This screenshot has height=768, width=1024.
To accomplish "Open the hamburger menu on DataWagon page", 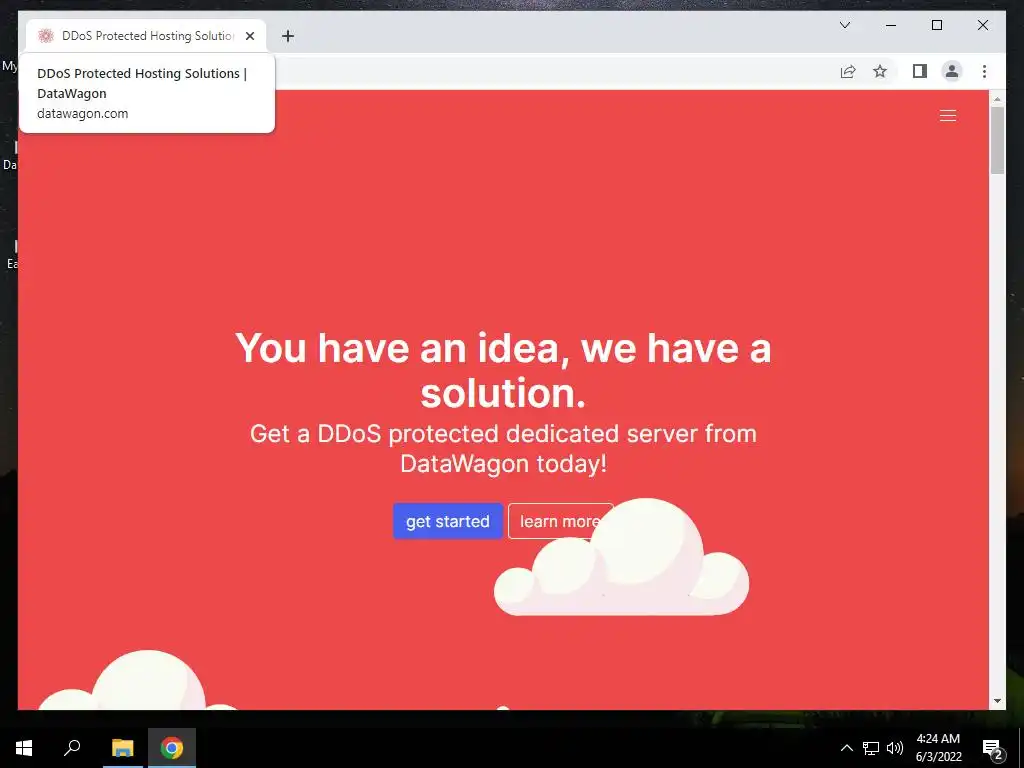I will coord(948,116).
